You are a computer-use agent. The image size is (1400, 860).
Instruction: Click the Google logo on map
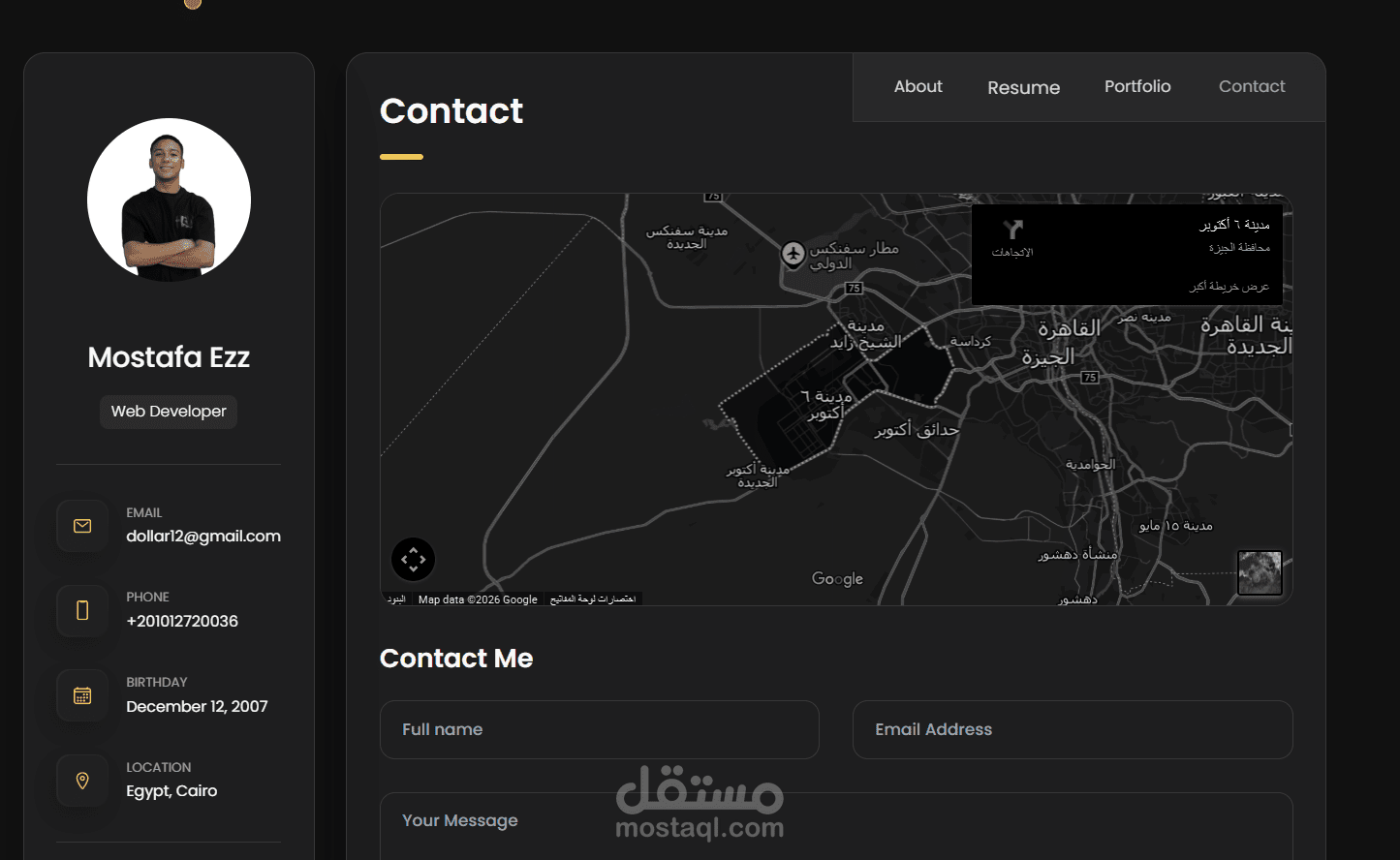click(x=837, y=578)
